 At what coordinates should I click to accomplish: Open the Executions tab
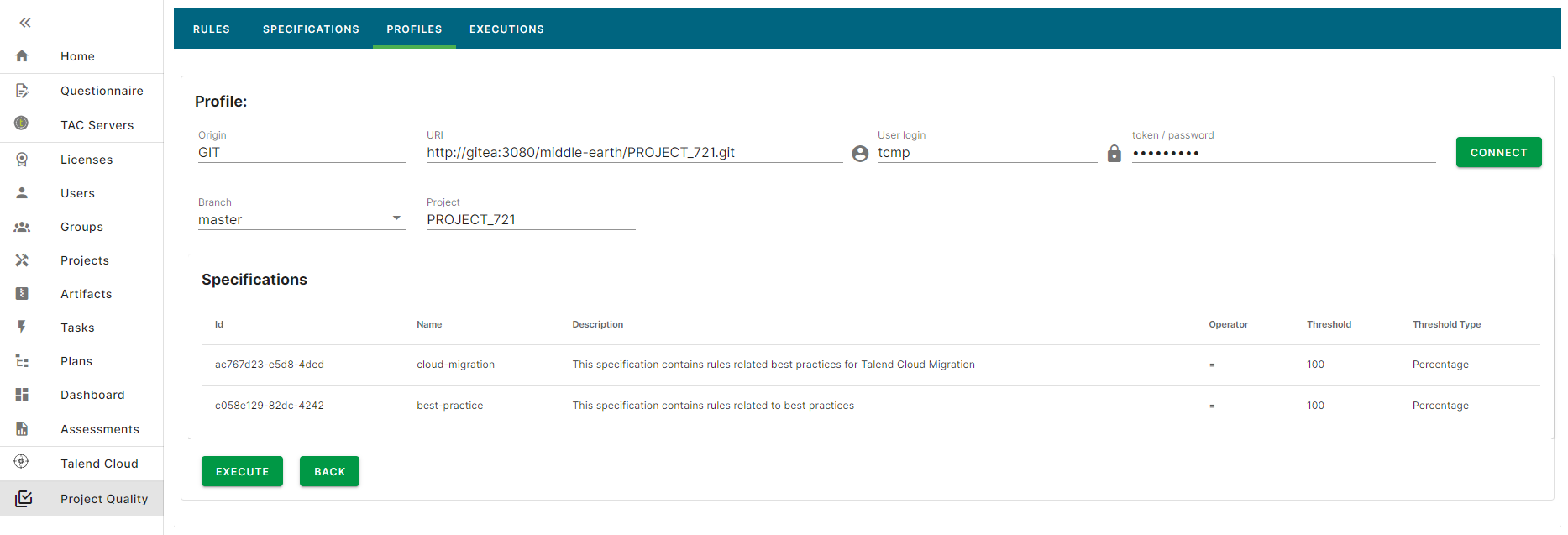(x=506, y=29)
